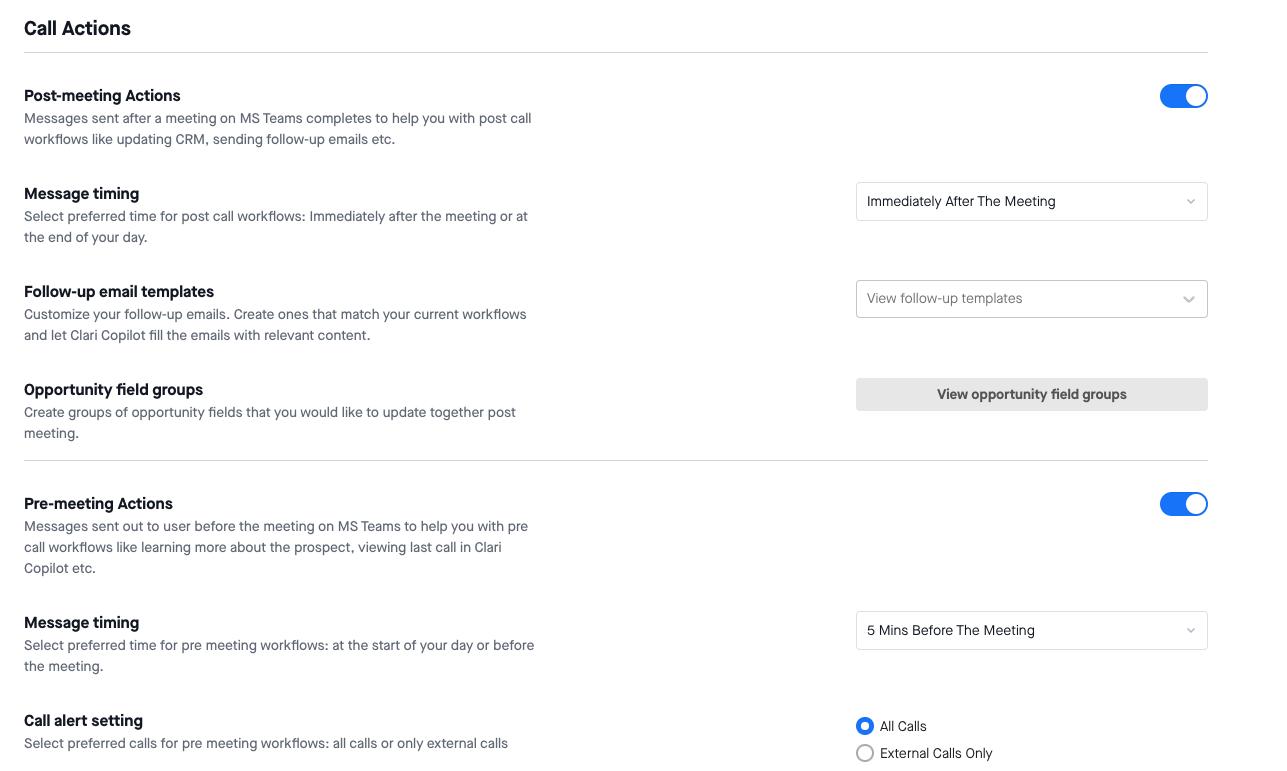This screenshot has width=1287, height=771.
Task: Click the Follow-up email templates label
Action: [118, 291]
